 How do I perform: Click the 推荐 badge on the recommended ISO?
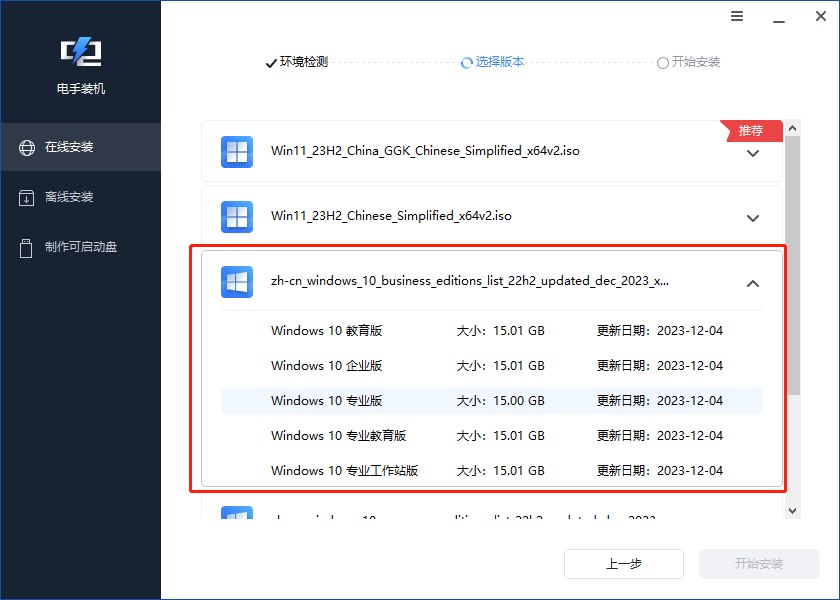tap(750, 130)
